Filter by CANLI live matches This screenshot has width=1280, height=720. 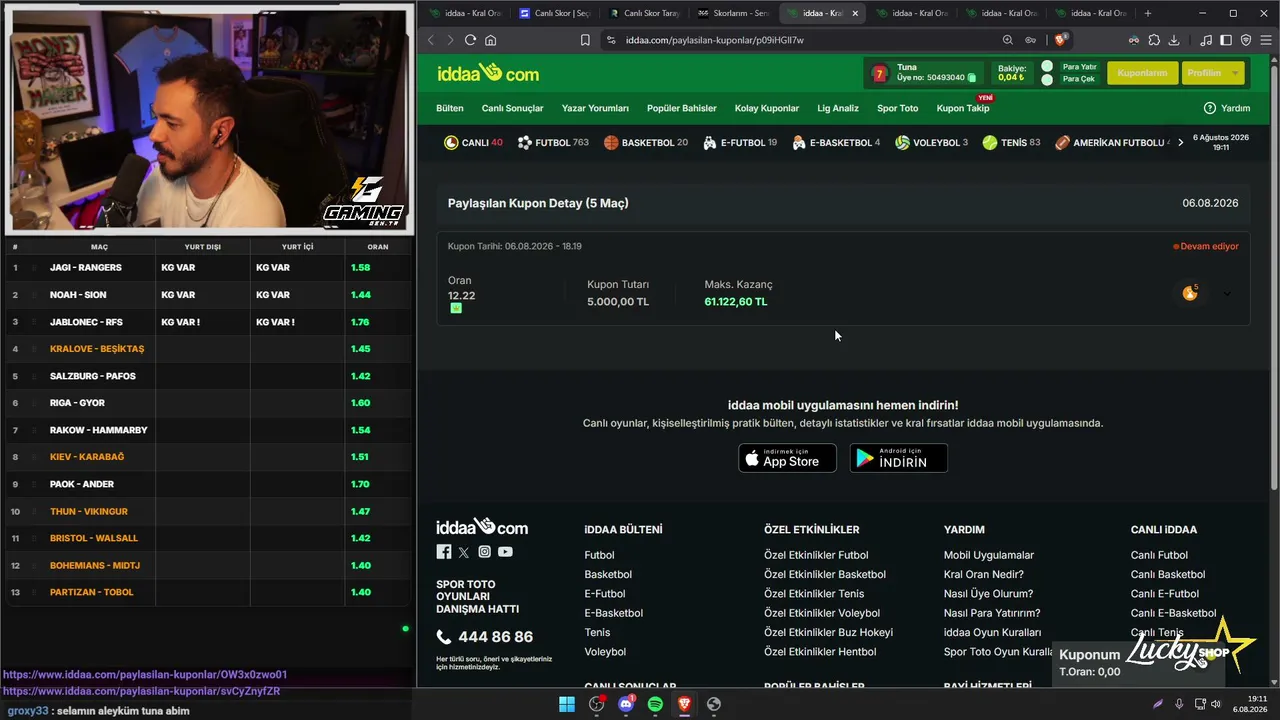point(473,143)
